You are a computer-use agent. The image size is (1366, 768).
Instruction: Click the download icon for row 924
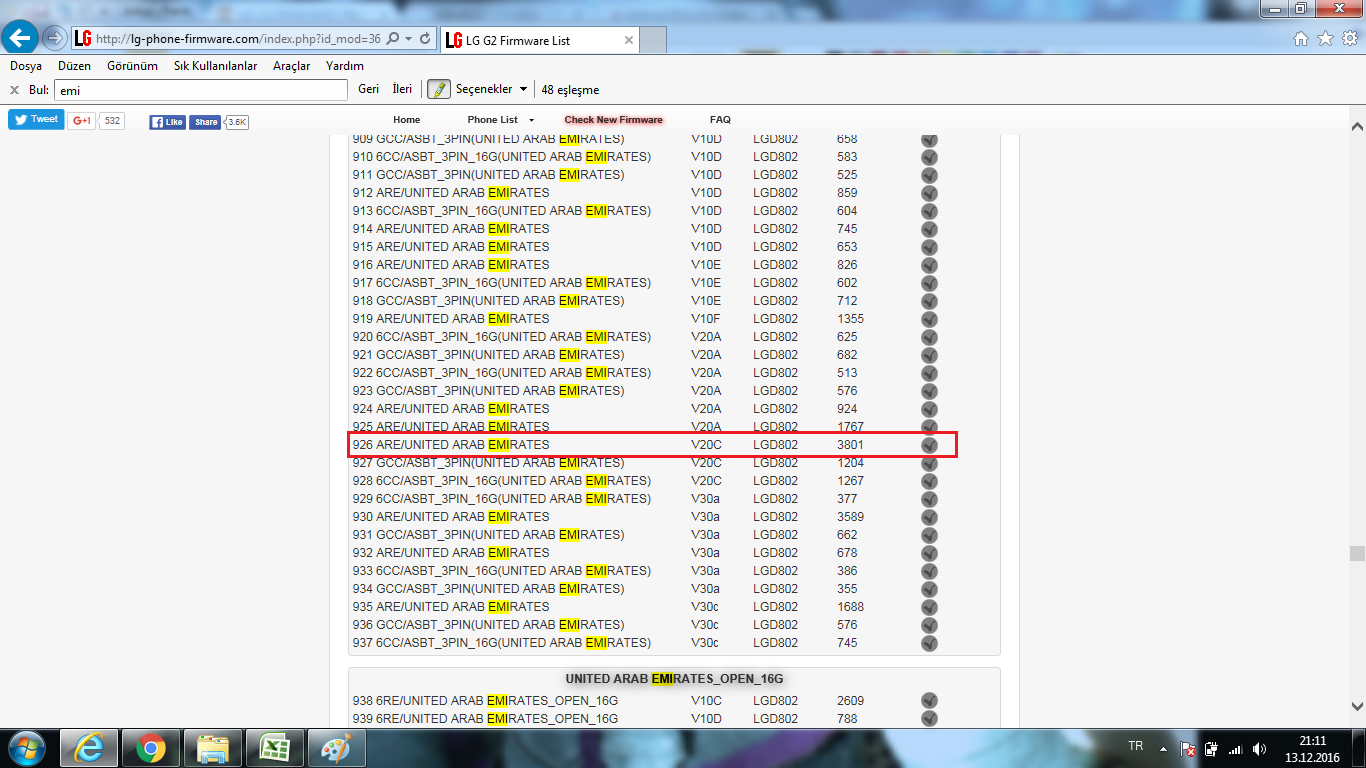[929, 409]
